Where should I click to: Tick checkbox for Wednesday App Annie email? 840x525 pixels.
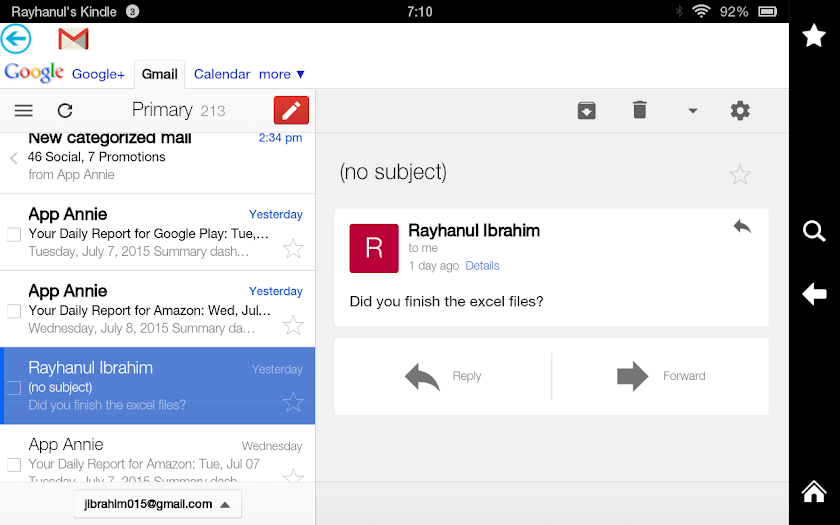point(14,464)
